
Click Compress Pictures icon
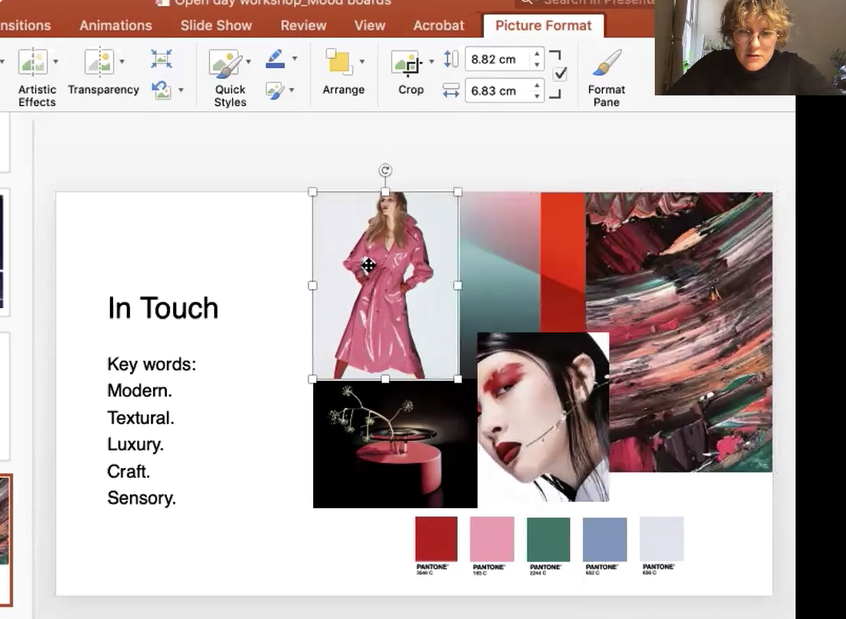click(x=161, y=58)
